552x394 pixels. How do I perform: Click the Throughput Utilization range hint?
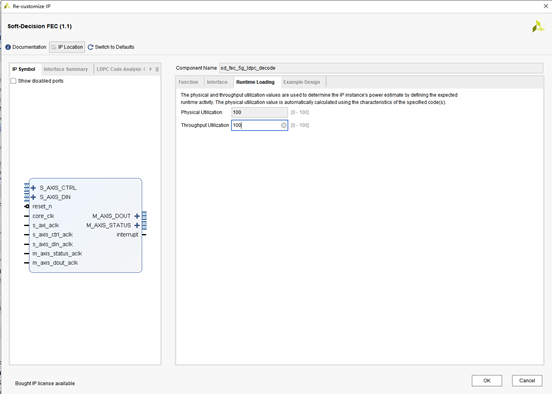[x=300, y=125]
